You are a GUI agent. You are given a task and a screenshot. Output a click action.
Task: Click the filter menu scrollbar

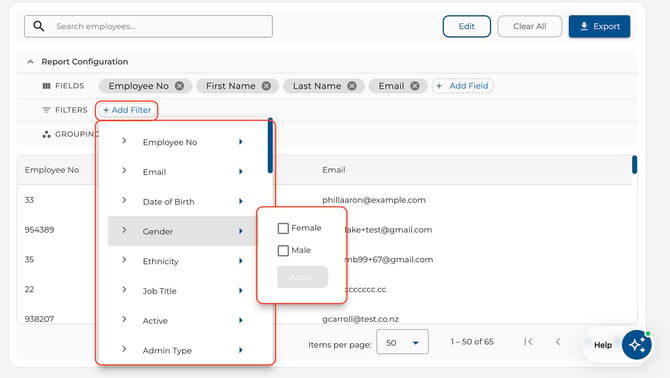(270, 146)
